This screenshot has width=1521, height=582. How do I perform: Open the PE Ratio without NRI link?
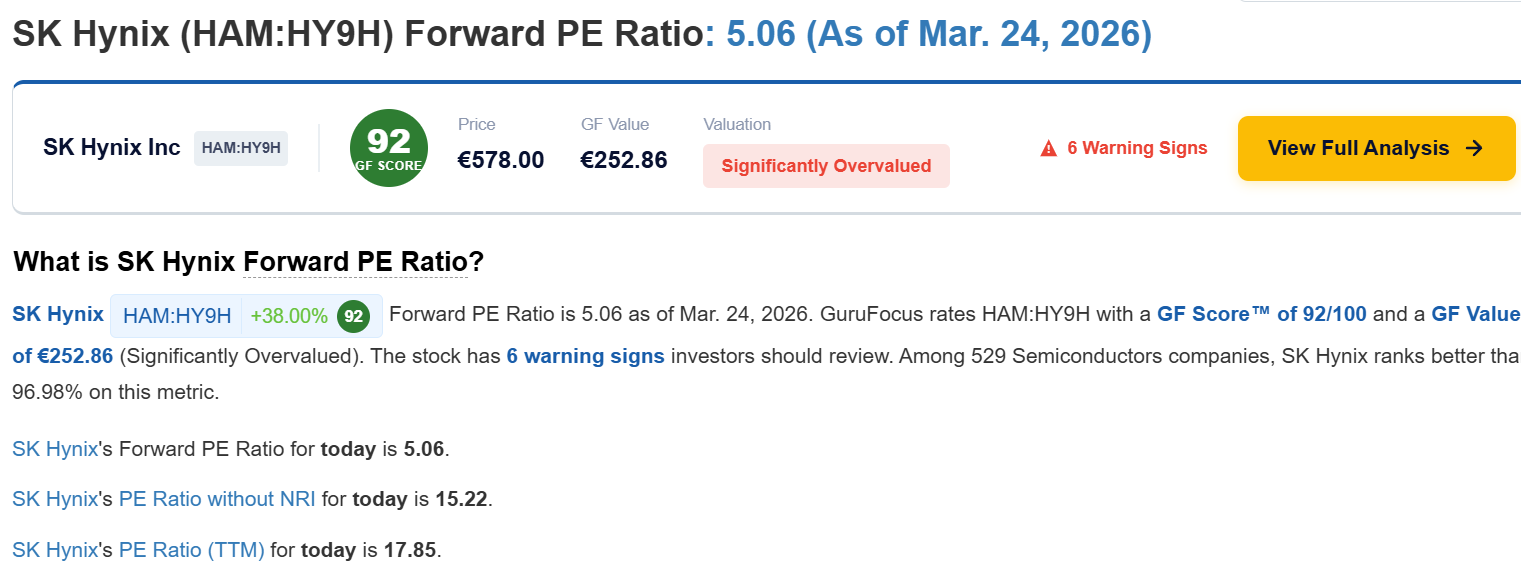pyautogui.click(x=217, y=499)
